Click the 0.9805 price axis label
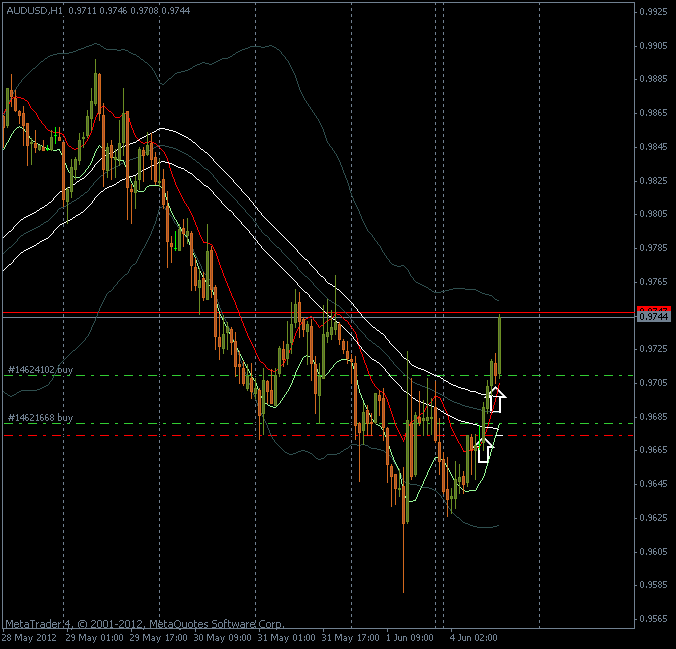The width and height of the screenshot is (676, 649). tap(654, 214)
